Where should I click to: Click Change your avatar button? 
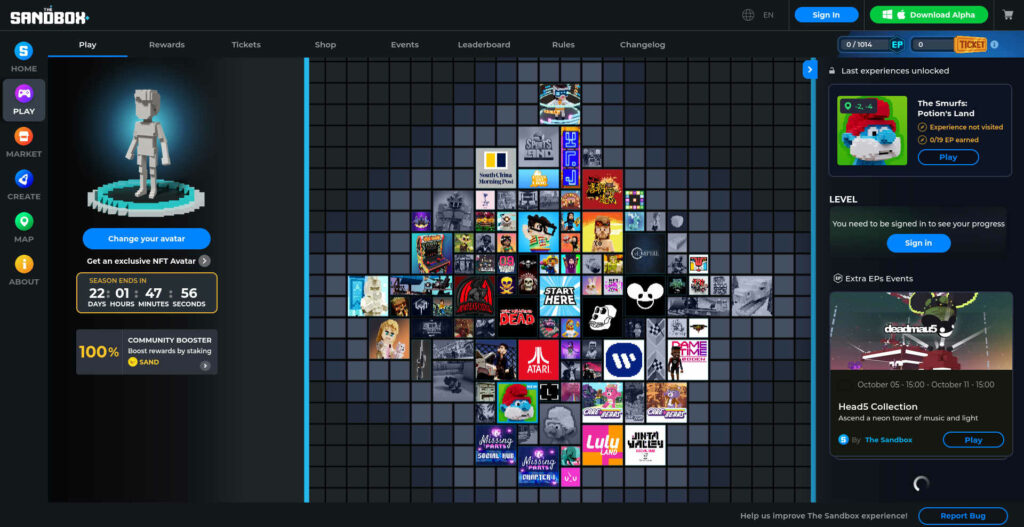tap(146, 238)
